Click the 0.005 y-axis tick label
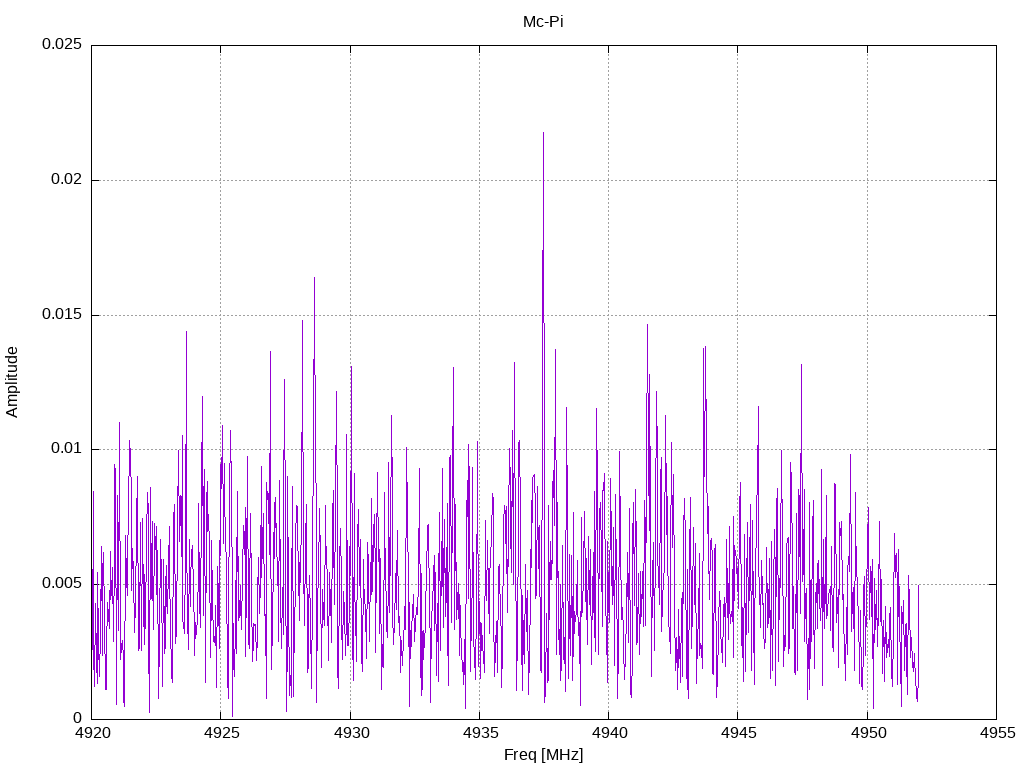Screen dimensions: 1024x768 point(61,584)
